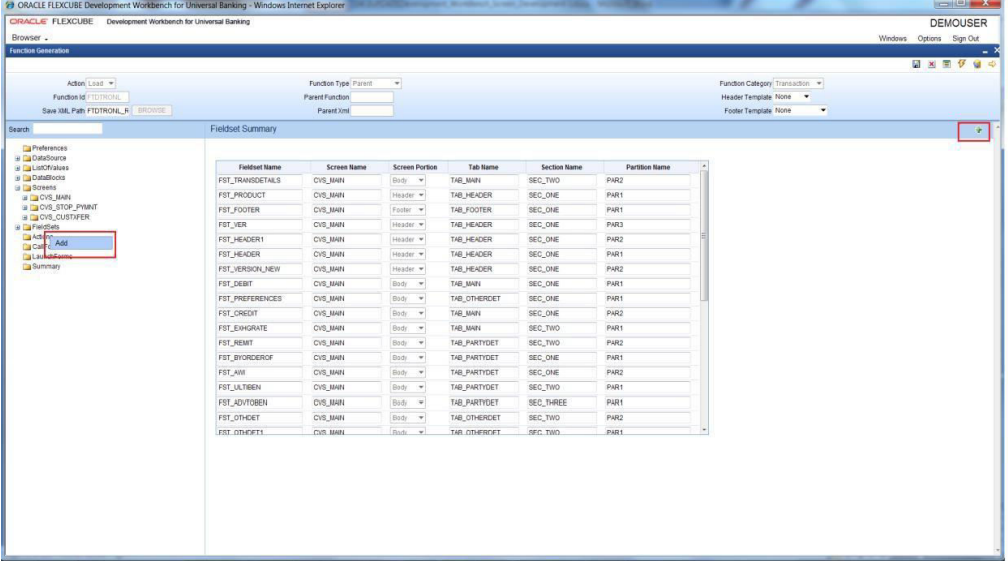This screenshot has width=1008, height=561.
Task: Click the Parent Xml input field
Action: pos(372,111)
